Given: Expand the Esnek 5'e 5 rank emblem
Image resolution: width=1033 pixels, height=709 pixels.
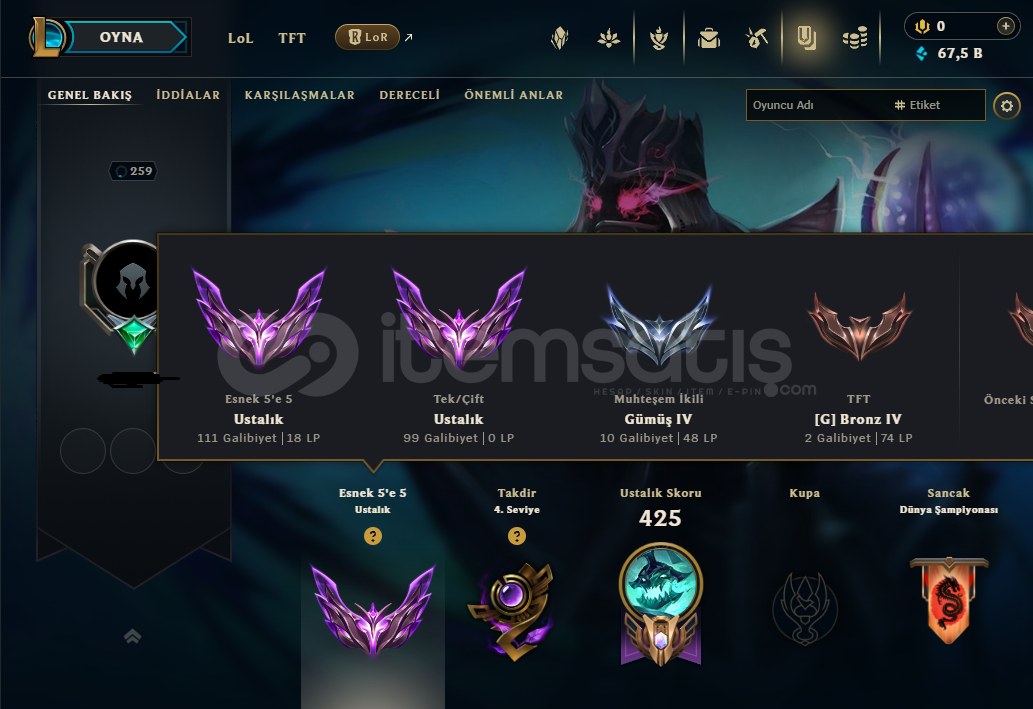Looking at the screenshot, I should (x=373, y=610).
